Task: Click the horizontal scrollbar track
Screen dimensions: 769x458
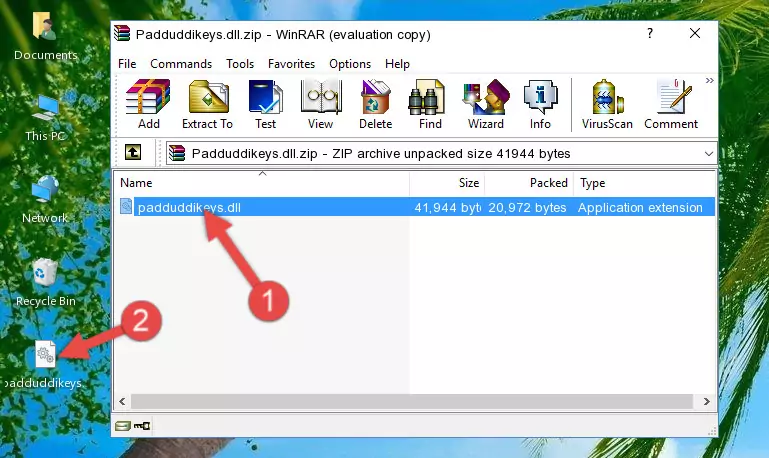Action: (411, 402)
